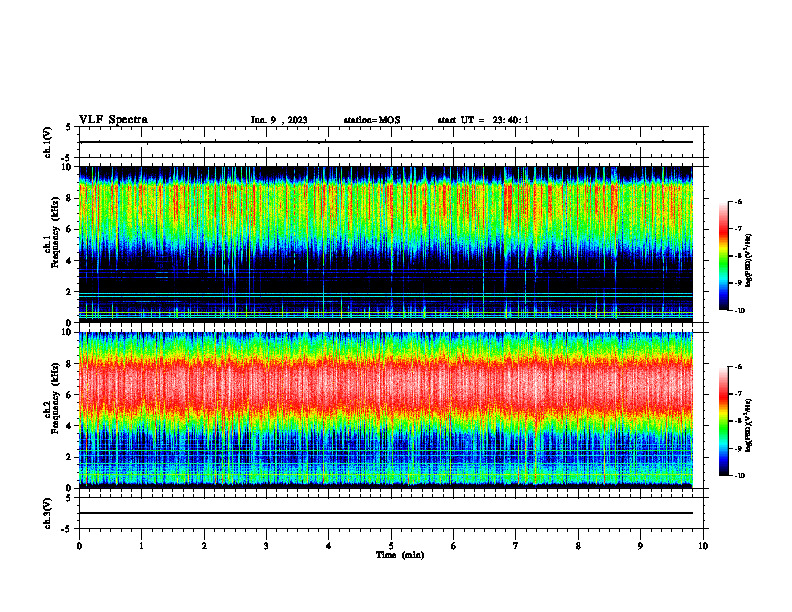Select the 'Time (min)' x-axis label

point(400,555)
